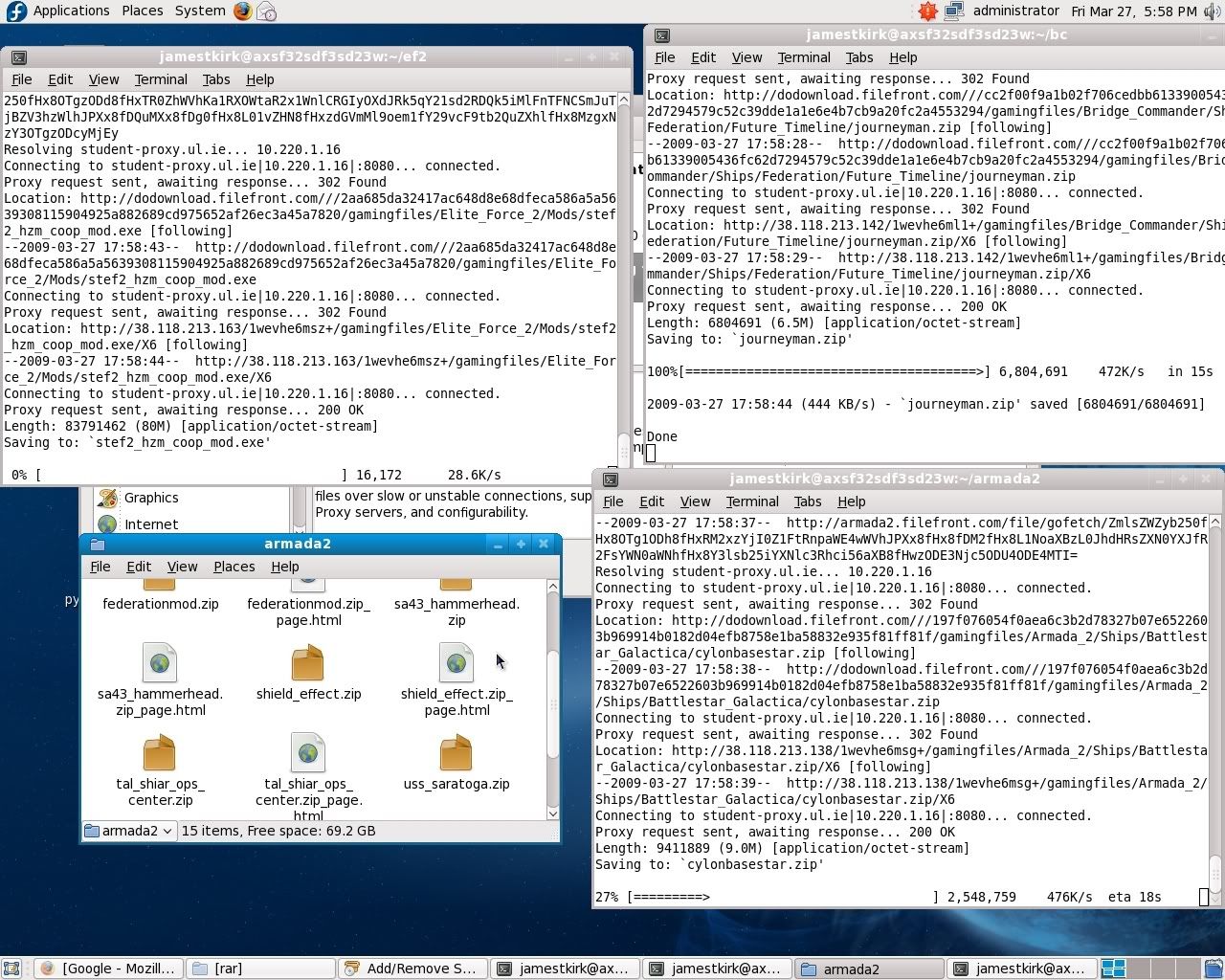Click the Internet category globe icon
The width and height of the screenshot is (1225, 980).
(x=108, y=524)
